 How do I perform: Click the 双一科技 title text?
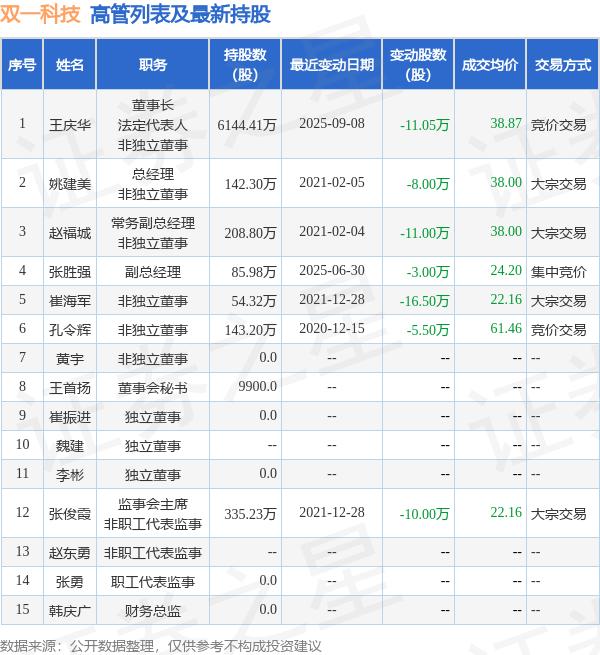tap(40, 13)
